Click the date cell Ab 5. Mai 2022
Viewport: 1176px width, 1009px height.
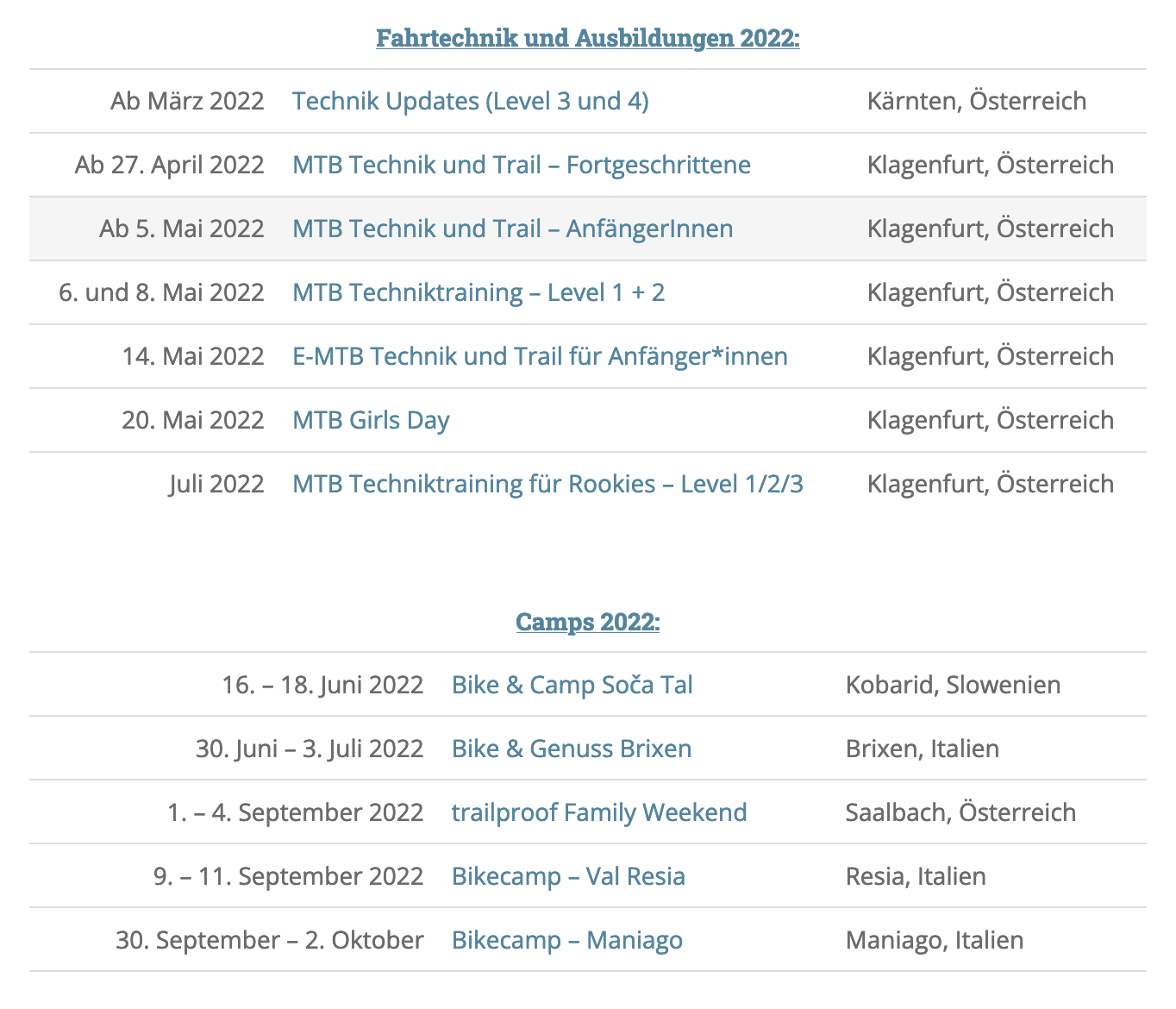tap(182, 229)
